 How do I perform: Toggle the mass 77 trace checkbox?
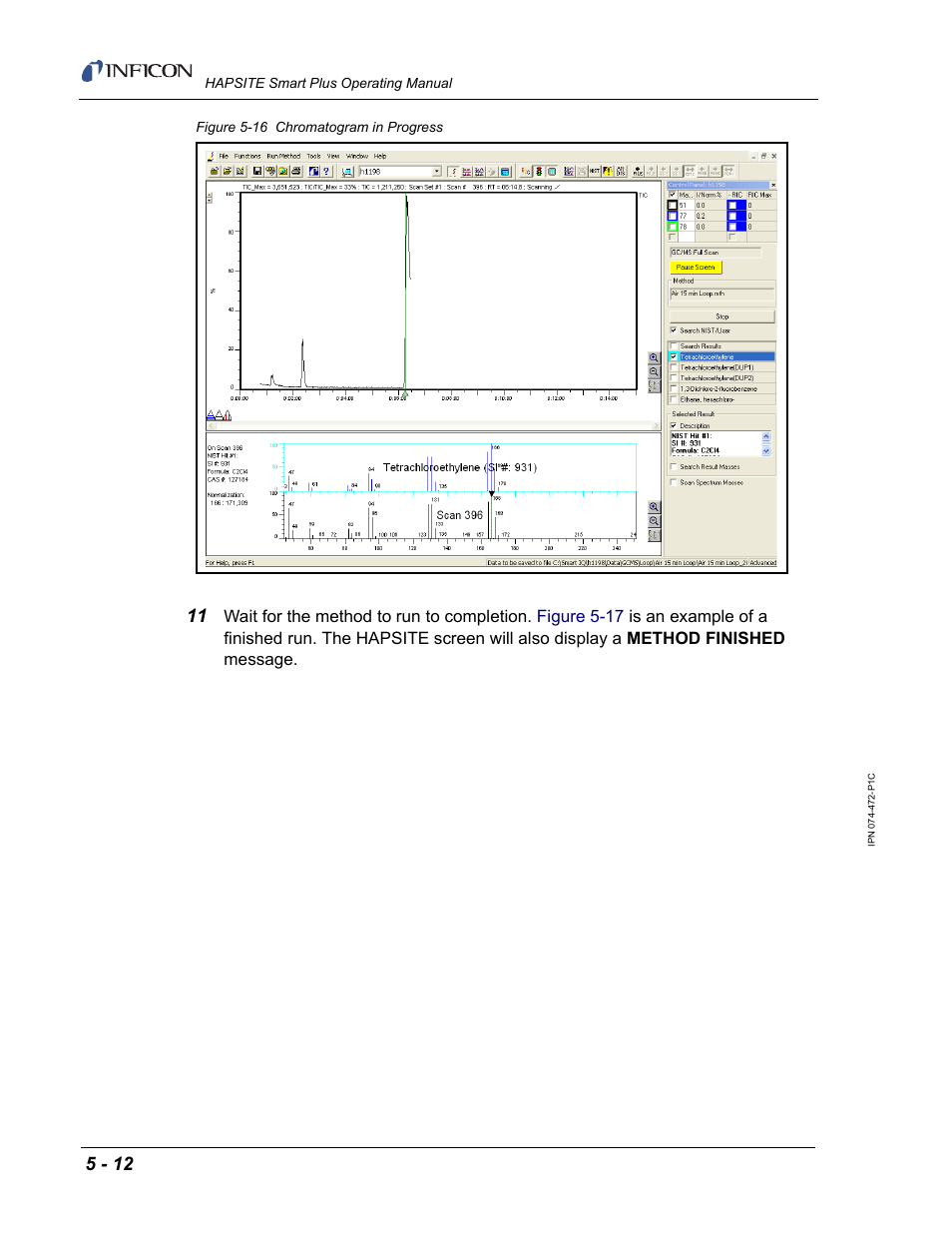(673, 216)
